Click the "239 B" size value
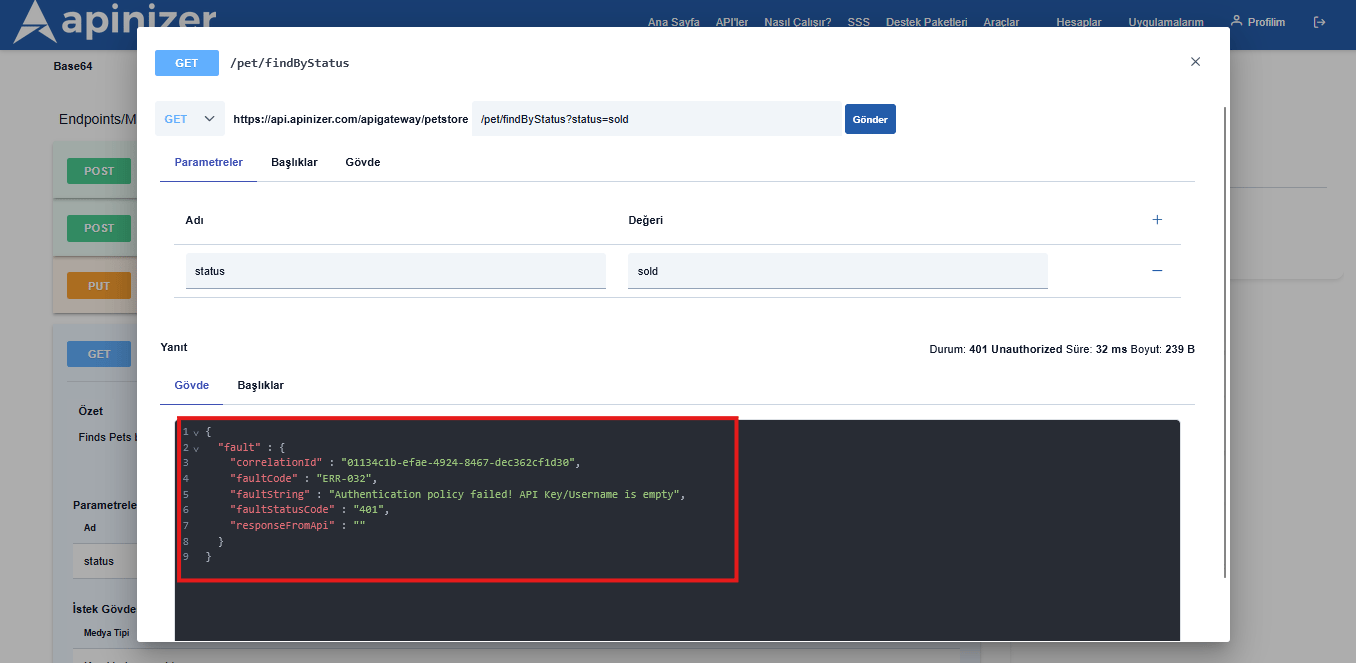Viewport: 1356px width, 663px height. [1180, 349]
